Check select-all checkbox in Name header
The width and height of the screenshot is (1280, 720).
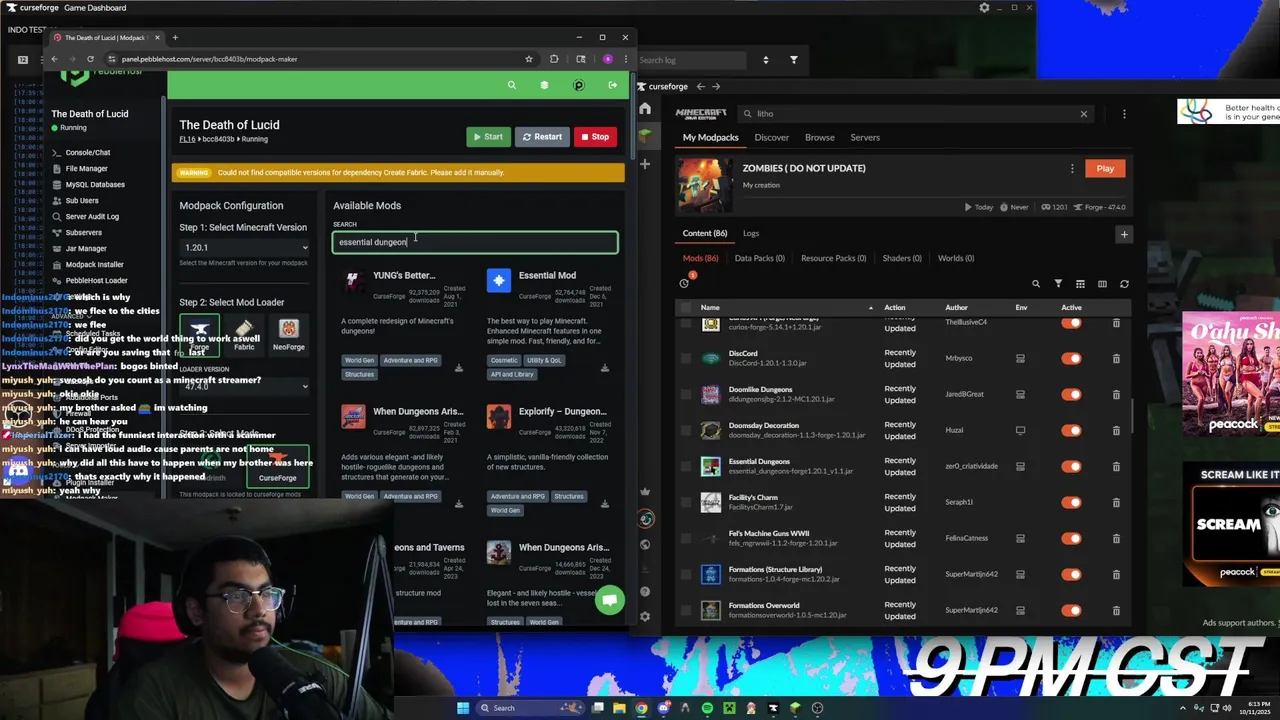point(685,308)
